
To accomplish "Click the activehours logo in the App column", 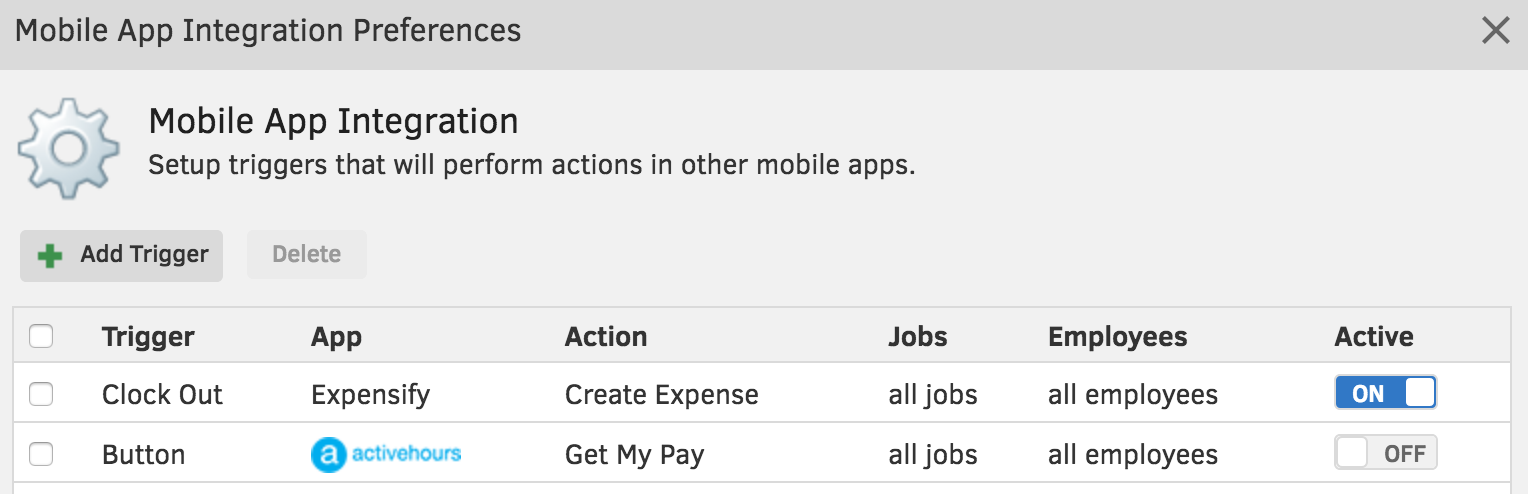I will [x=386, y=454].
